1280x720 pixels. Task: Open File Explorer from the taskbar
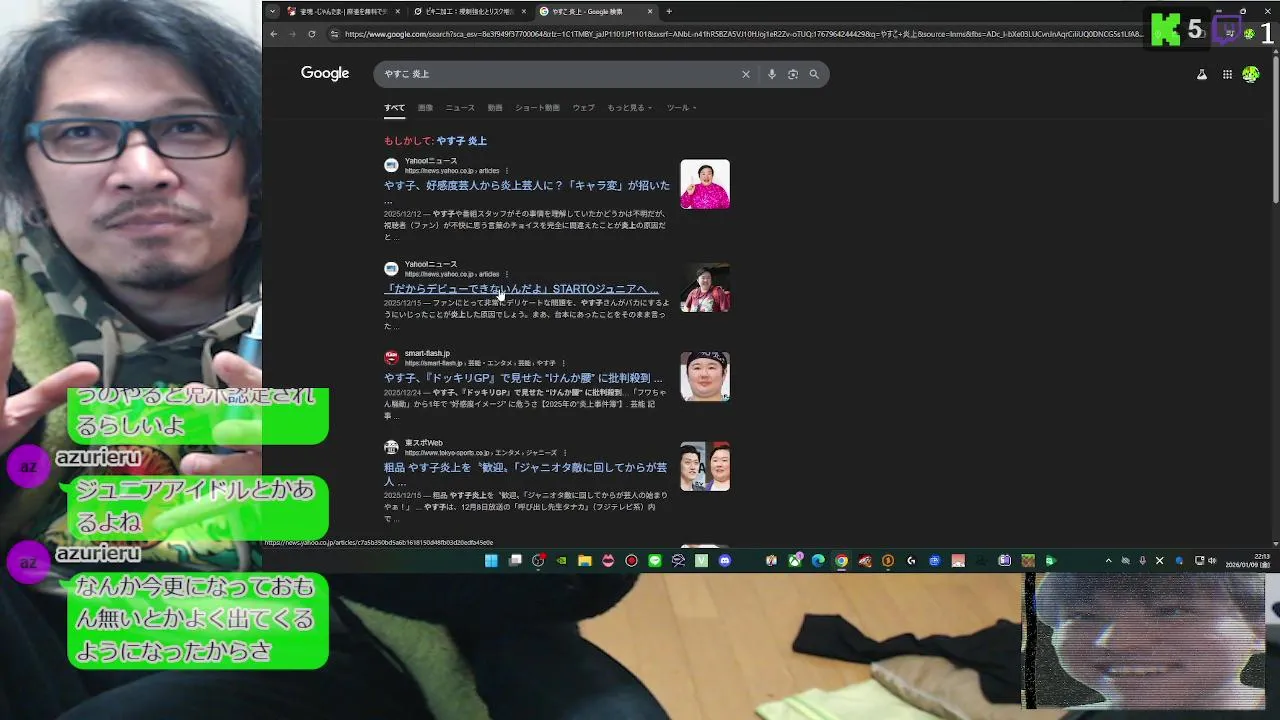584,561
